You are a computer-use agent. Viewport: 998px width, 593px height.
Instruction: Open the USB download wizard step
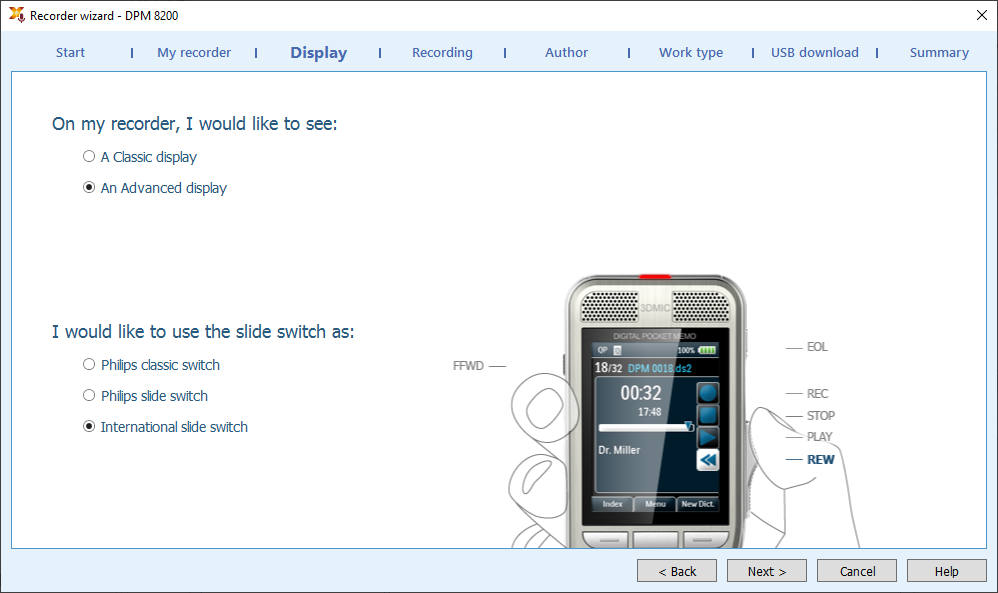[x=815, y=53]
